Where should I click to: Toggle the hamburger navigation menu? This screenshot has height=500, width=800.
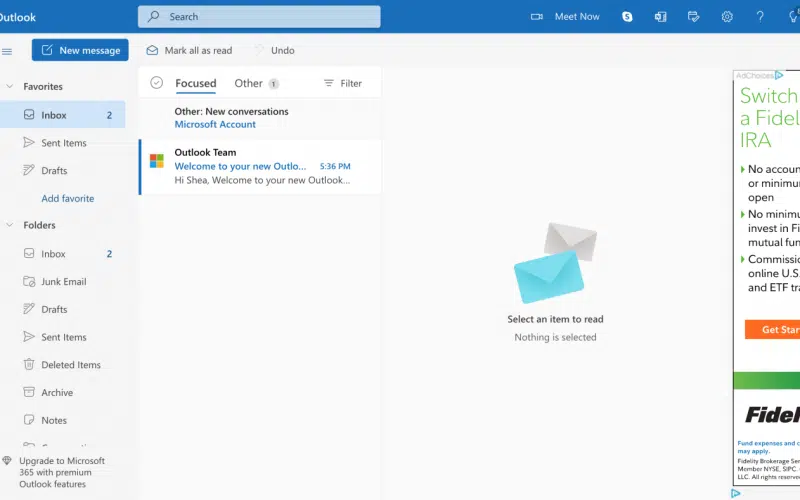coord(8,50)
